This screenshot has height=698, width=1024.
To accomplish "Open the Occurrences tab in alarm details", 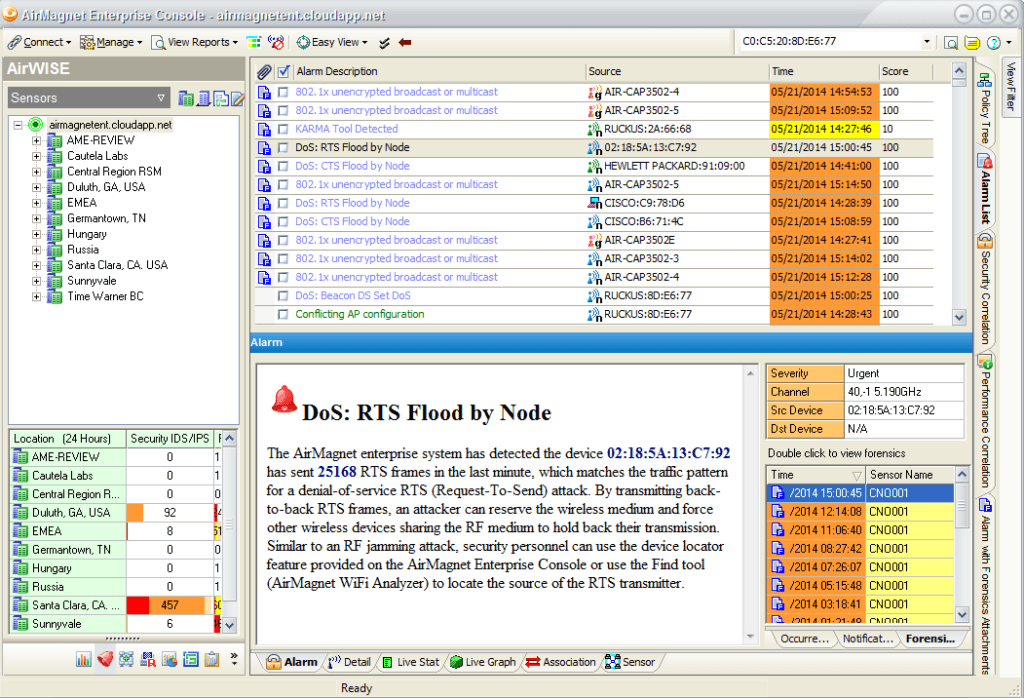I will coord(805,639).
